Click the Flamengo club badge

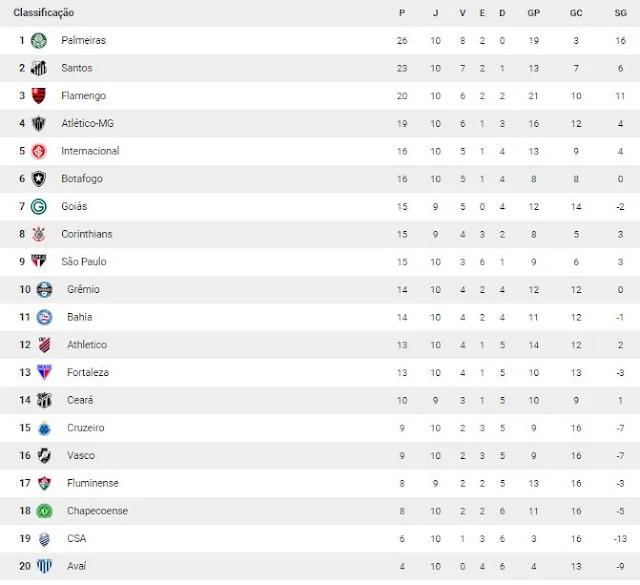[x=39, y=96]
